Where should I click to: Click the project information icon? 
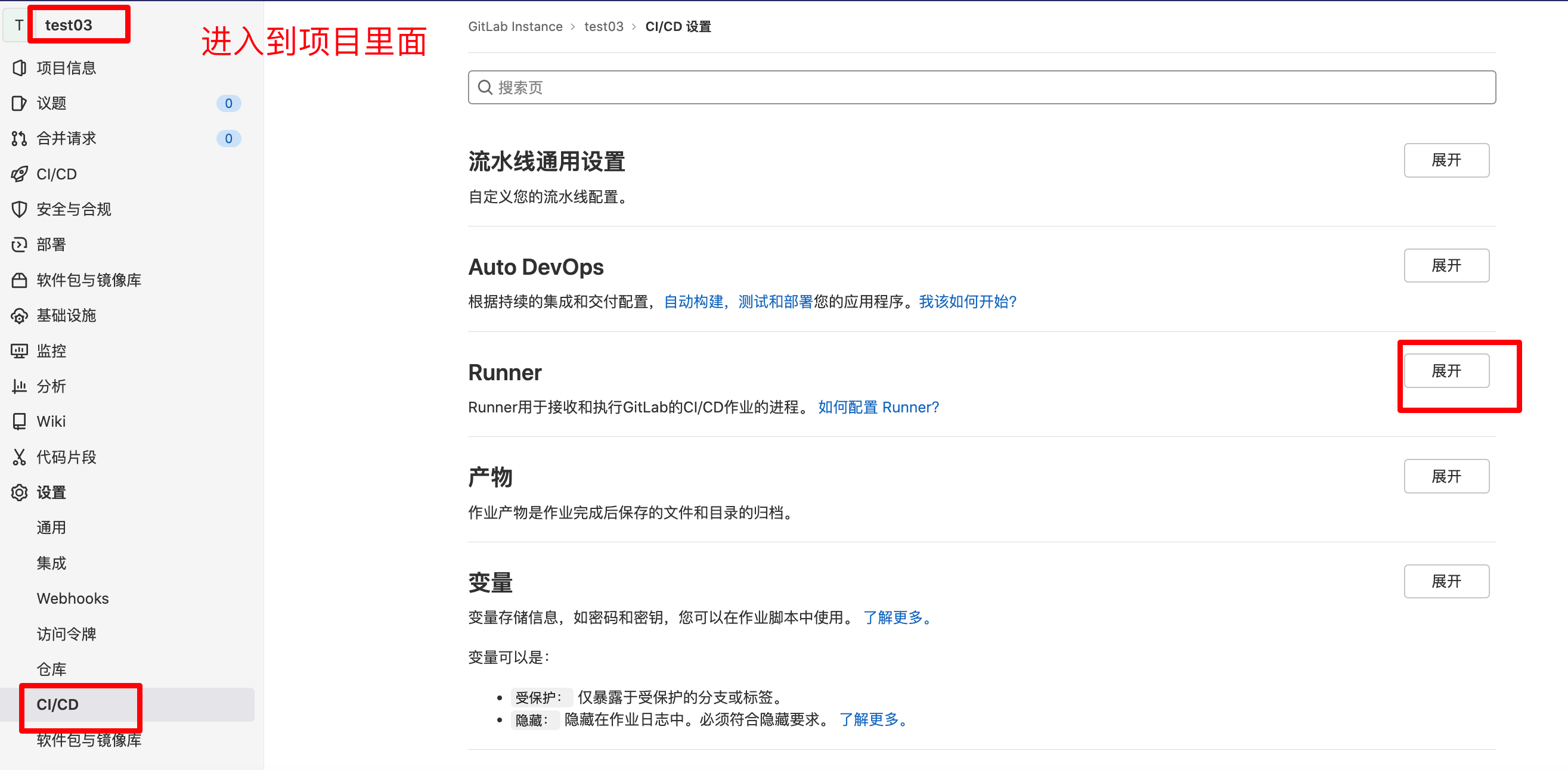pyautogui.click(x=20, y=67)
